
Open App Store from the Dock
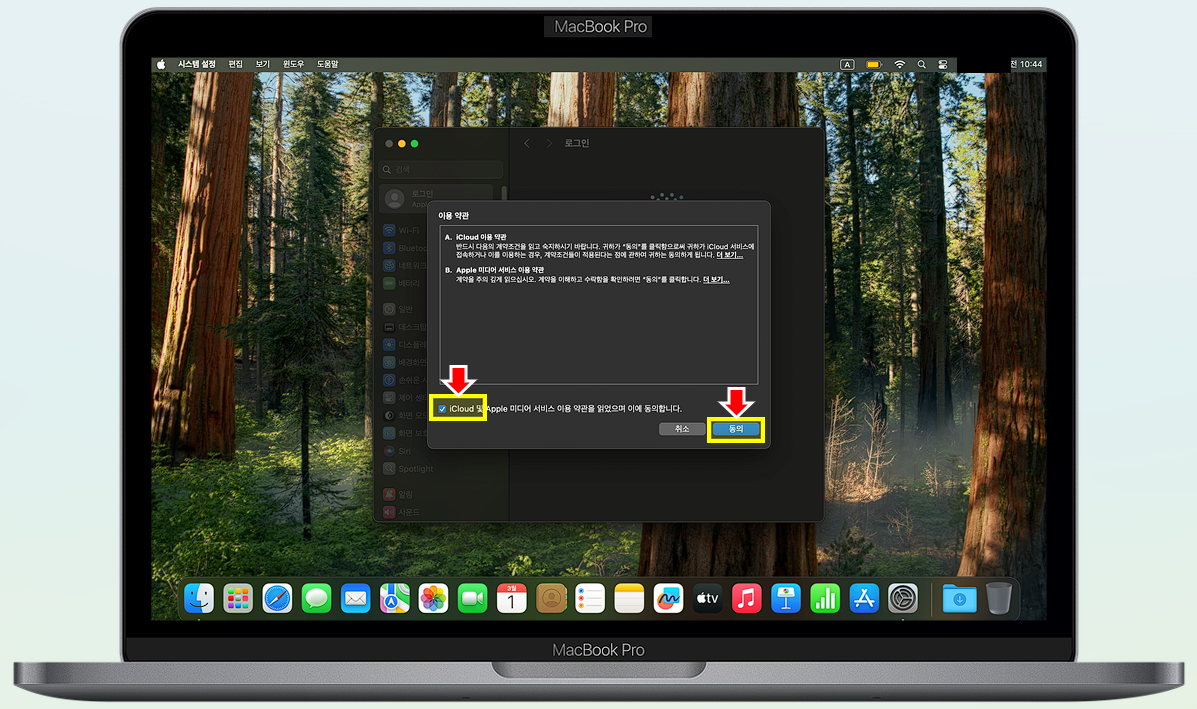[x=863, y=598]
